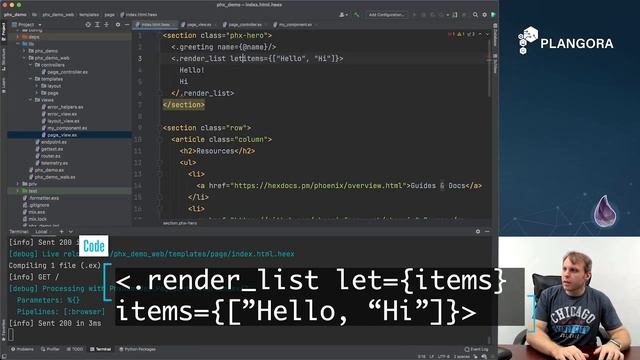Click the Debug bug icon in toolbar
640x360 pixels.
point(424,15)
